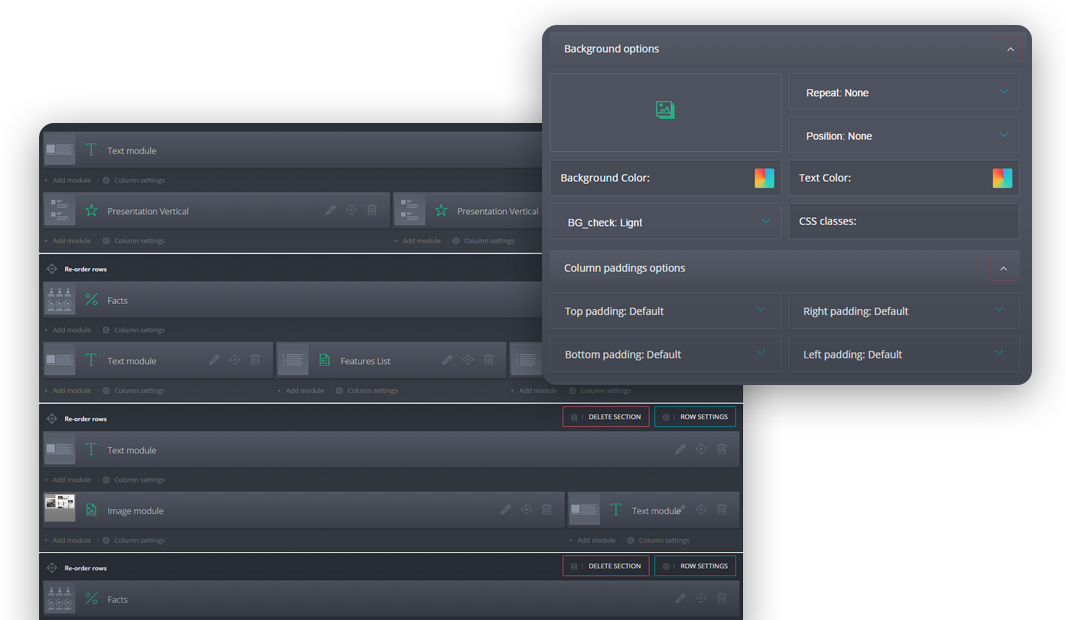
Task: Click move handle icon on left Presentation Vertical
Action: point(351,211)
